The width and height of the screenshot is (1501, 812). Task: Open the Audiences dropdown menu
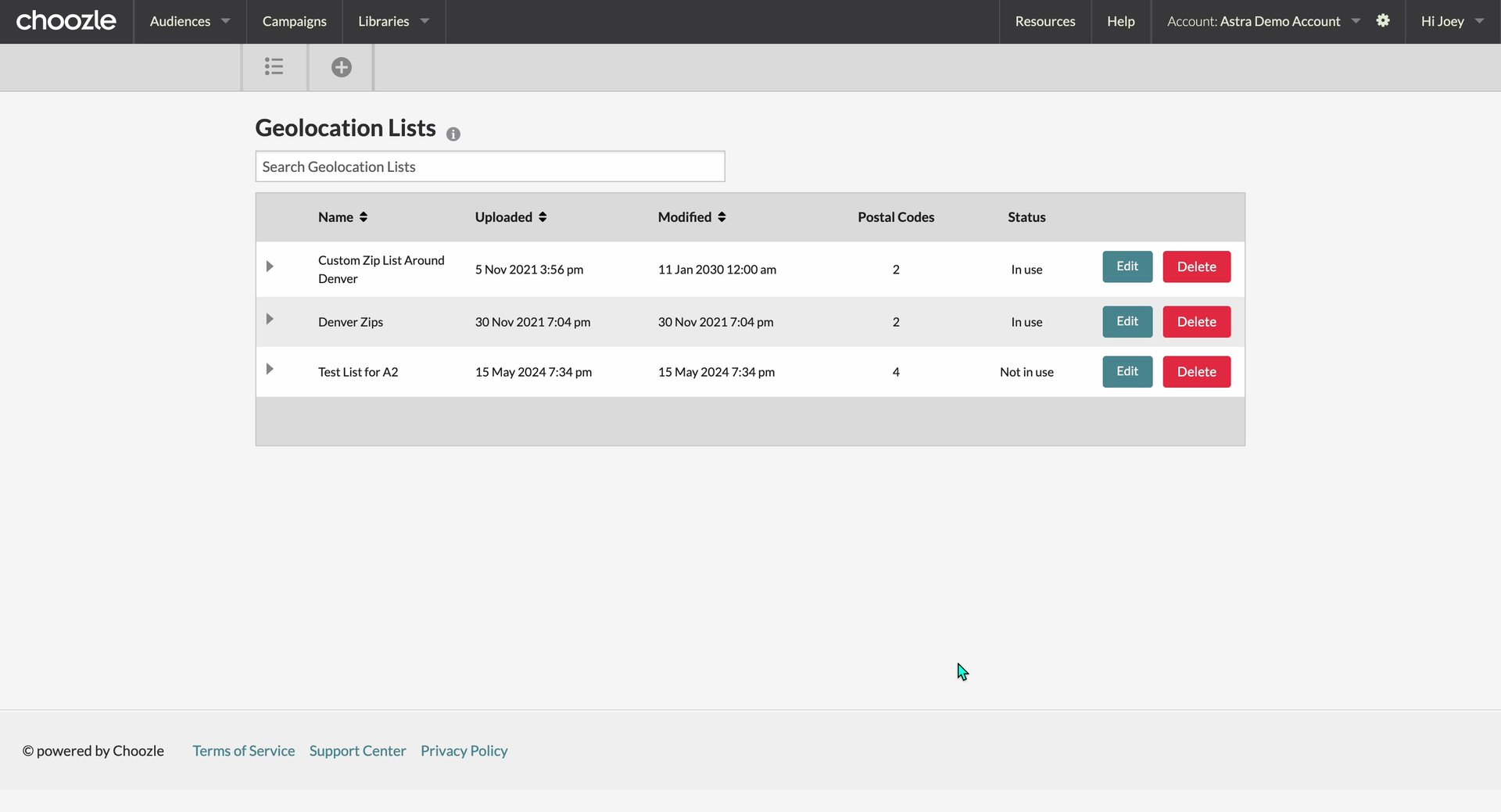pyautogui.click(x=189, y=21)
